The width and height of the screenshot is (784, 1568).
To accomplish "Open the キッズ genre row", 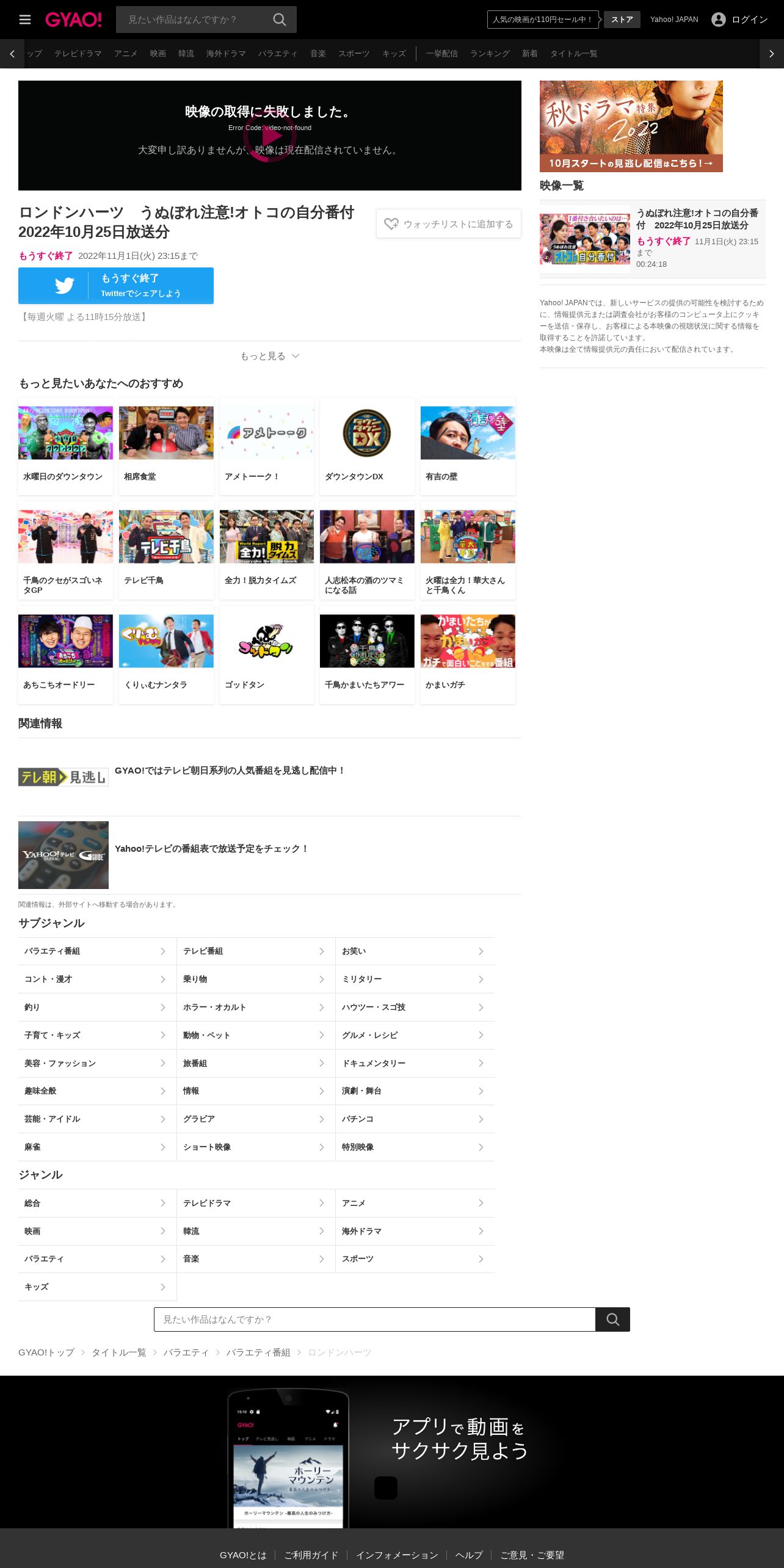I will (x=97, y=1287).
